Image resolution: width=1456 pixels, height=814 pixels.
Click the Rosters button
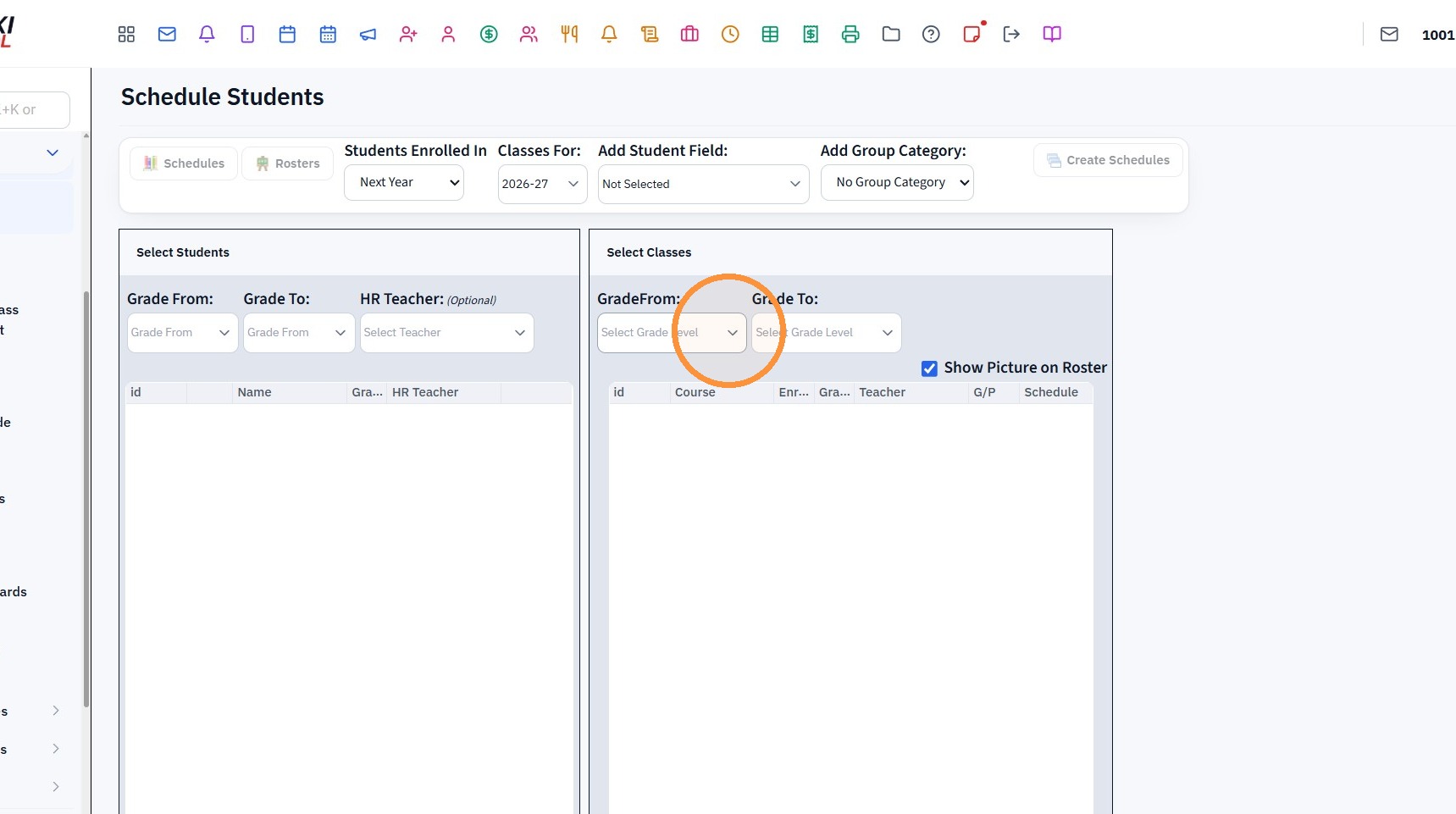288,163
